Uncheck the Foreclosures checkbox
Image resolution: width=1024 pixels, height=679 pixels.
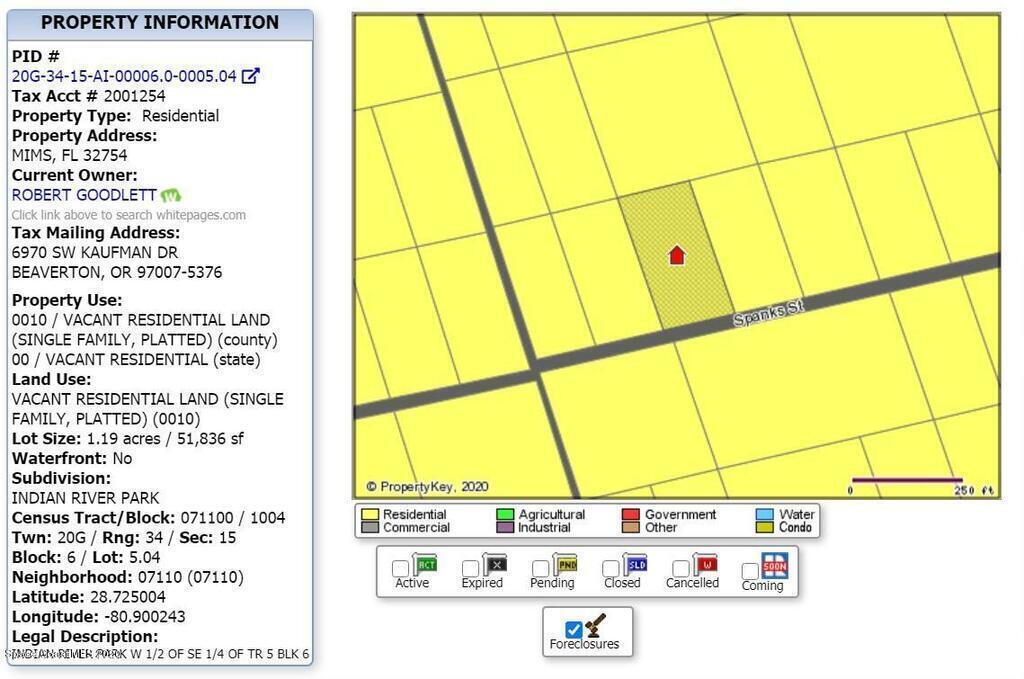573,630
